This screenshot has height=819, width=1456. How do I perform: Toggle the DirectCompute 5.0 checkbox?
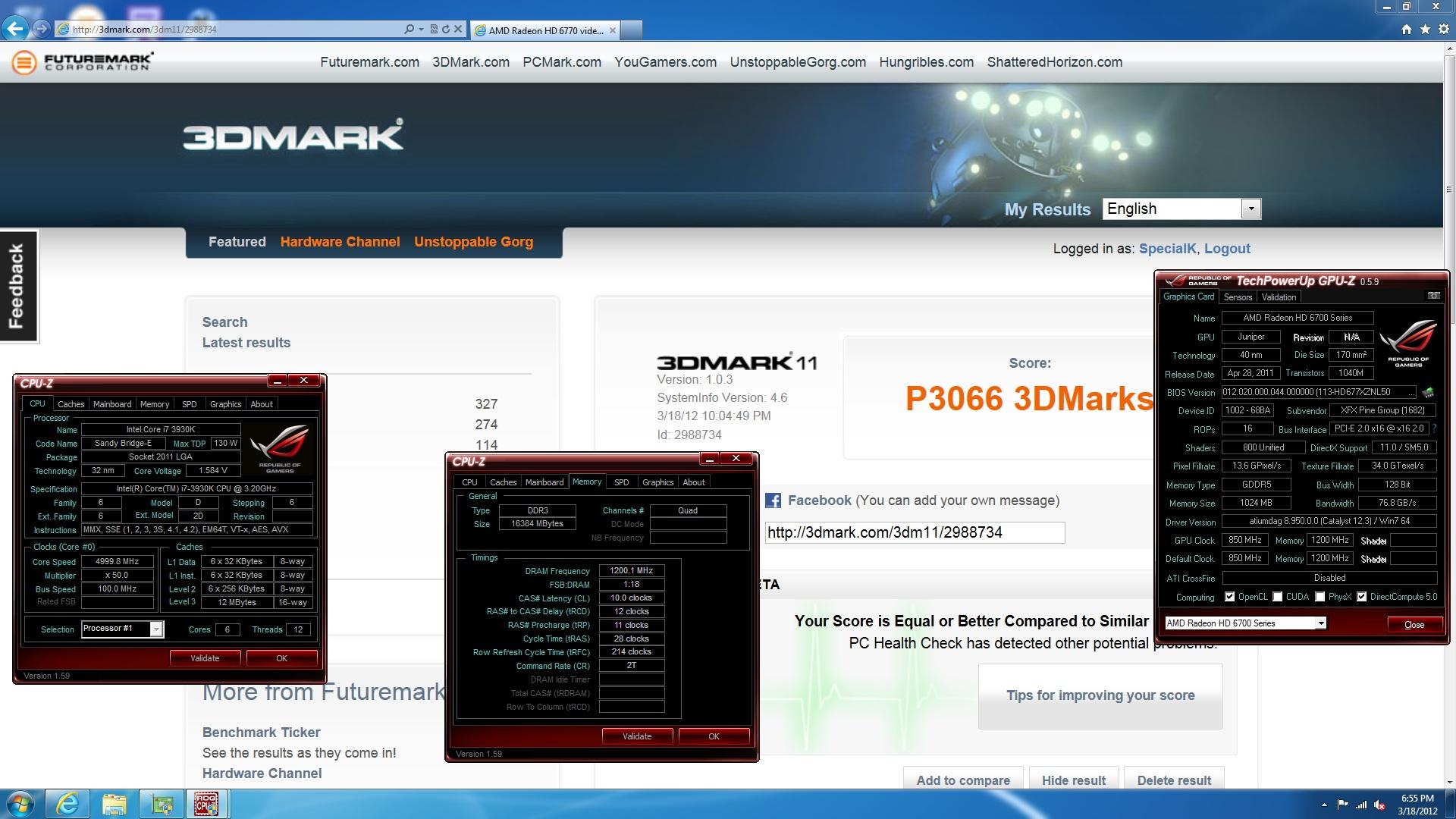click(1362, 597)
